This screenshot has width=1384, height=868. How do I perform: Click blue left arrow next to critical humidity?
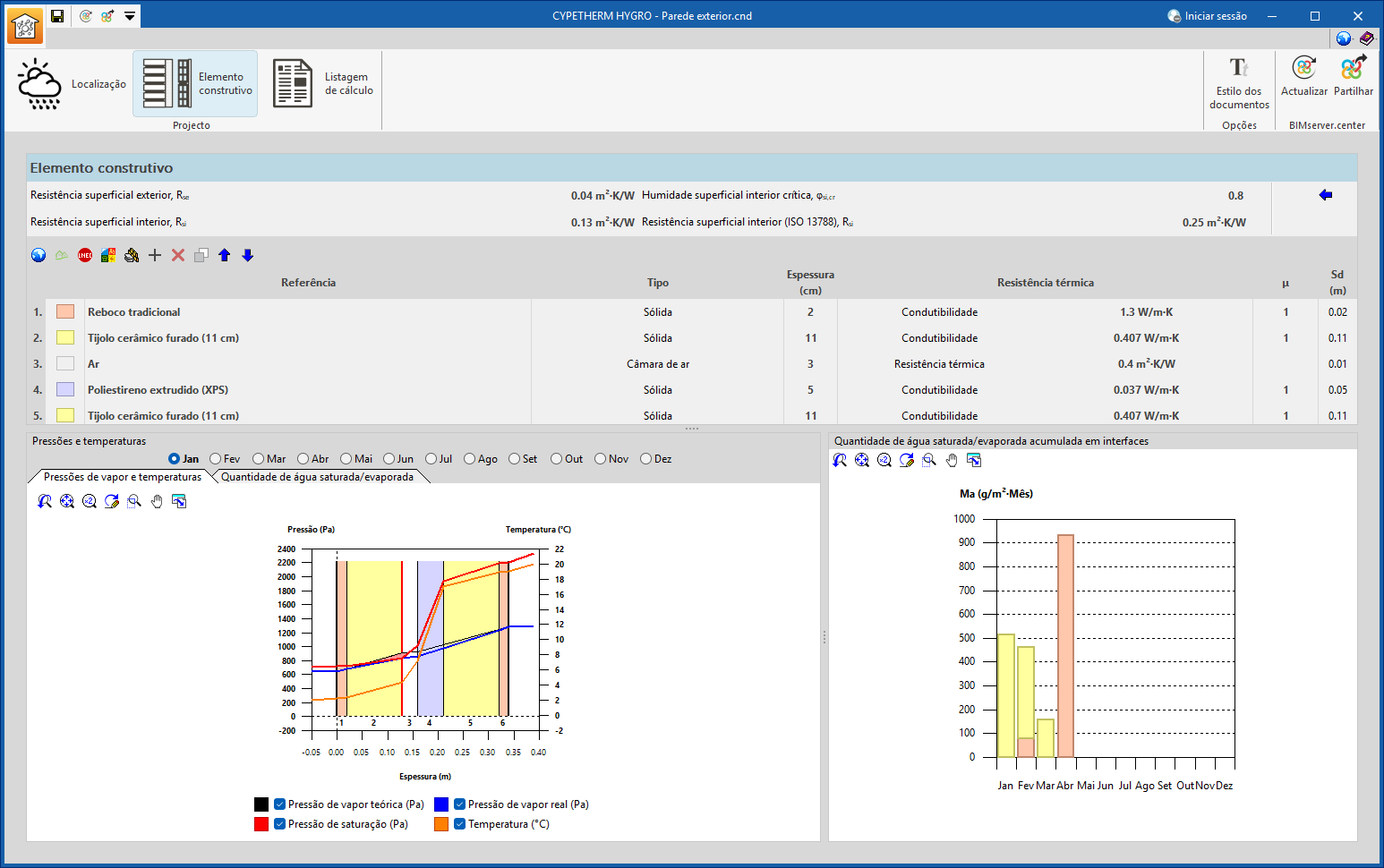[1326, 195]
